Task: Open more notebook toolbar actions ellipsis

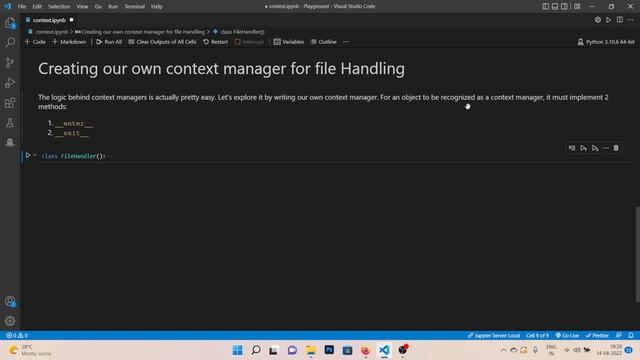Action: coord(346,42)
